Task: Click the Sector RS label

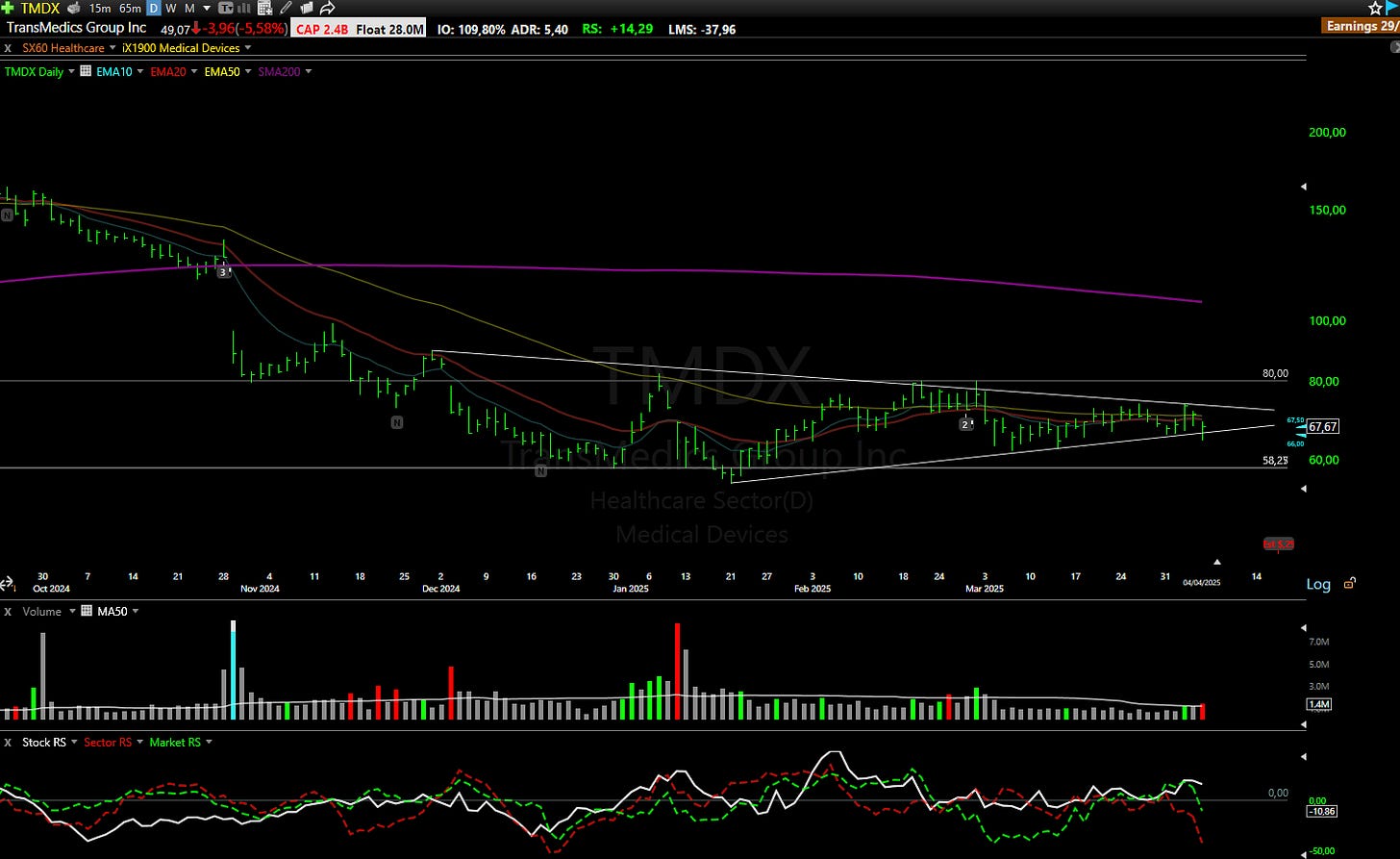Action: pos(108,743)
